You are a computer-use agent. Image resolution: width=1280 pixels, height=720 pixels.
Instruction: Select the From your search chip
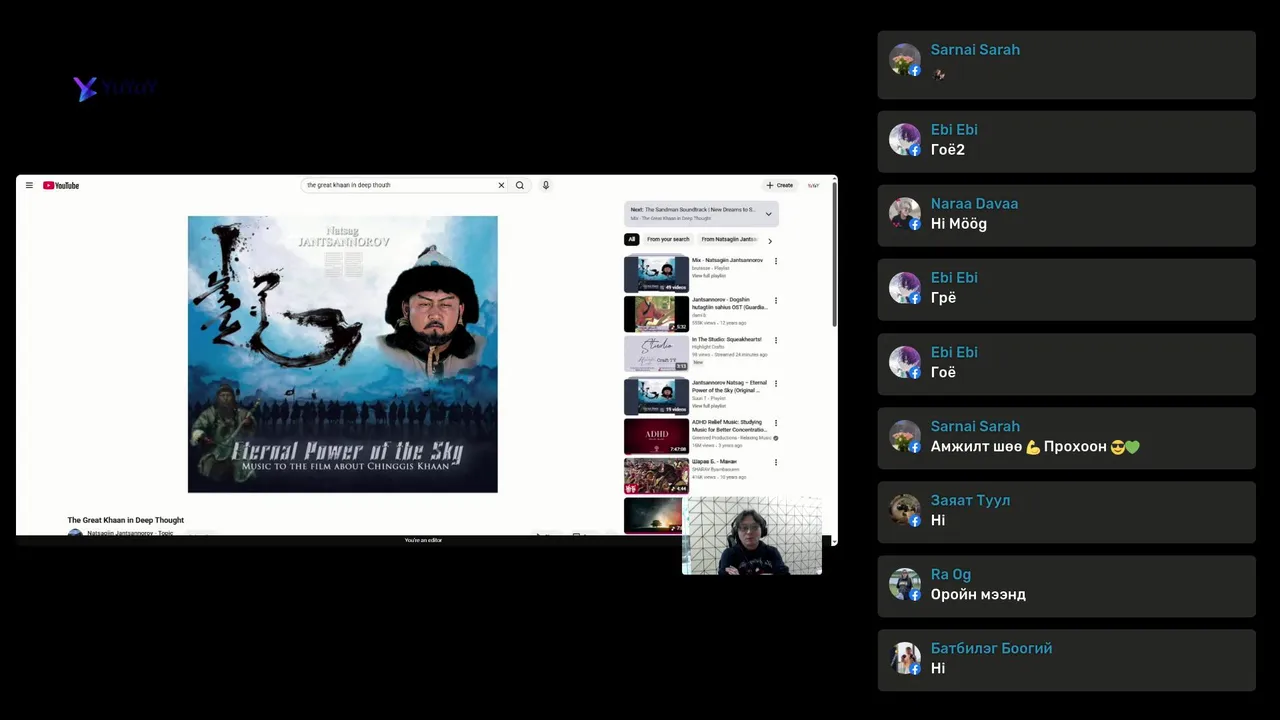(x=668, y=240)
